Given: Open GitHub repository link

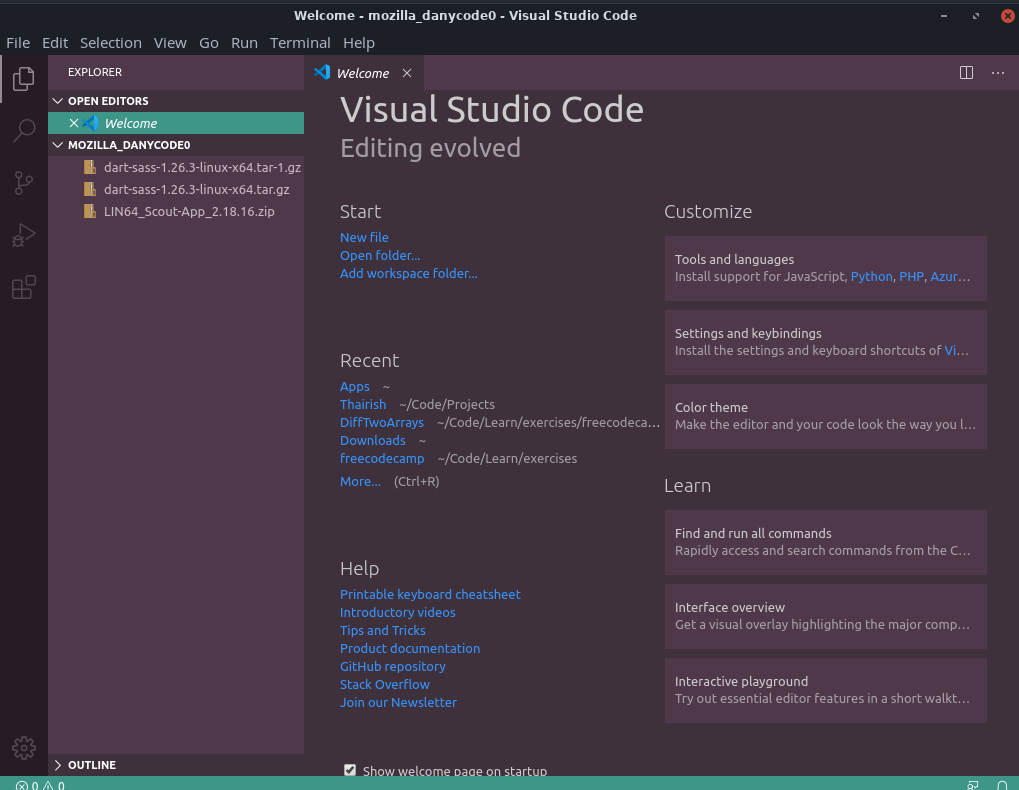Looking at the screenshot, I should point(393,667).
